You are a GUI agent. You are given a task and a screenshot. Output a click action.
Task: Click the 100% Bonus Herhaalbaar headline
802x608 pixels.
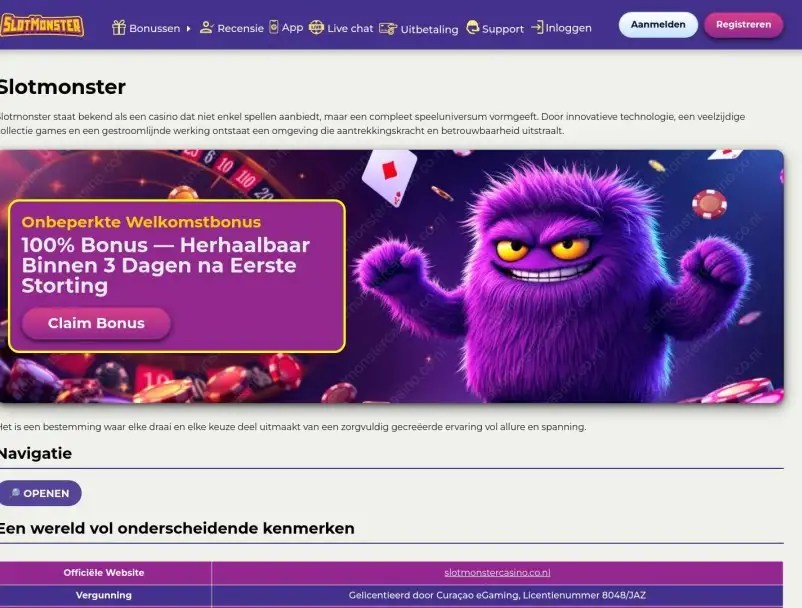click(x=166, y=265)
